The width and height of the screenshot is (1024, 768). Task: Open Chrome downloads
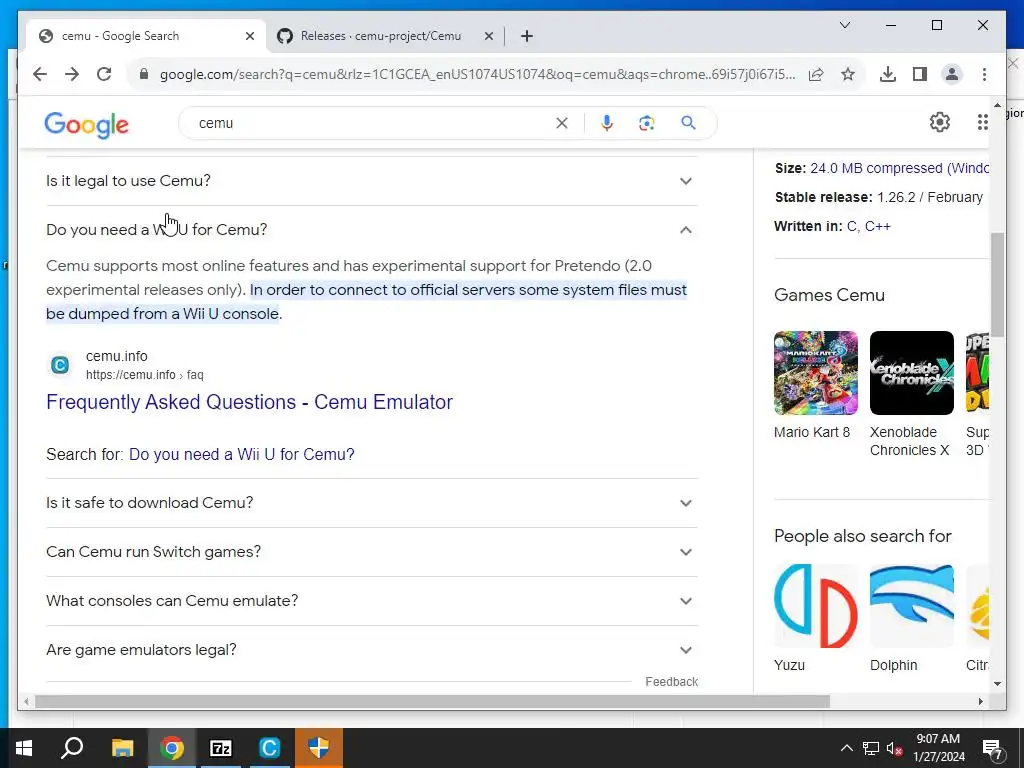(888, 74)
